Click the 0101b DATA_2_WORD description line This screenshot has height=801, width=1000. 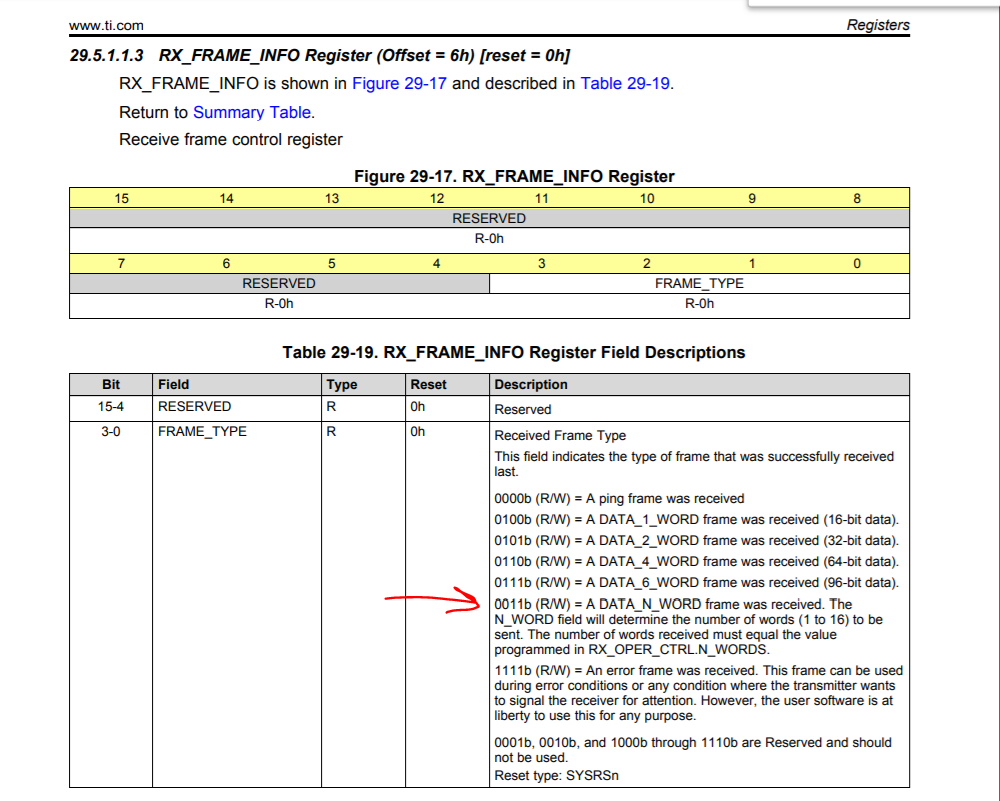[x=696, y=541]
